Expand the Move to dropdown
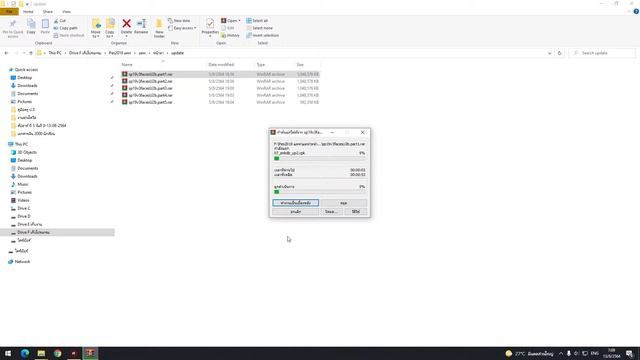This screenshot has width=640, height=360. [x=96, y=34]
